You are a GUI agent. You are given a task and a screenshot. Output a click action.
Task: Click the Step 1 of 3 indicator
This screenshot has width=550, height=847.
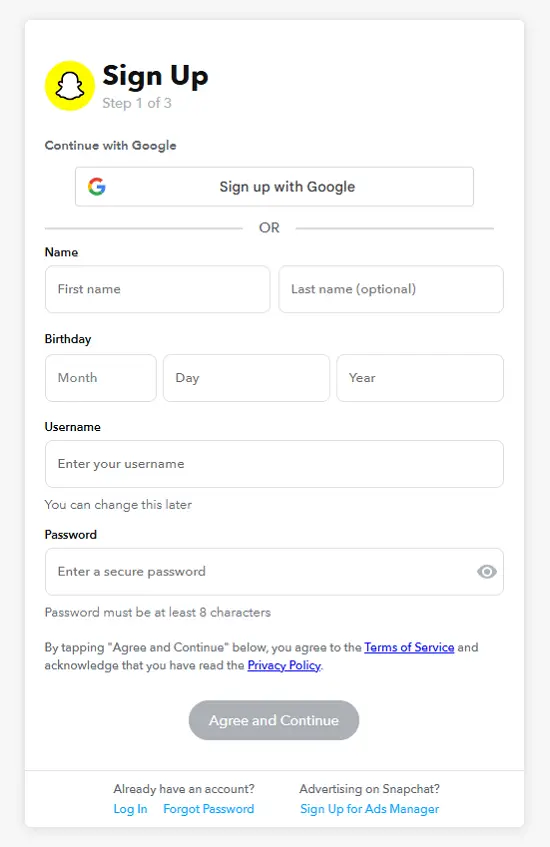click(137, 103)
